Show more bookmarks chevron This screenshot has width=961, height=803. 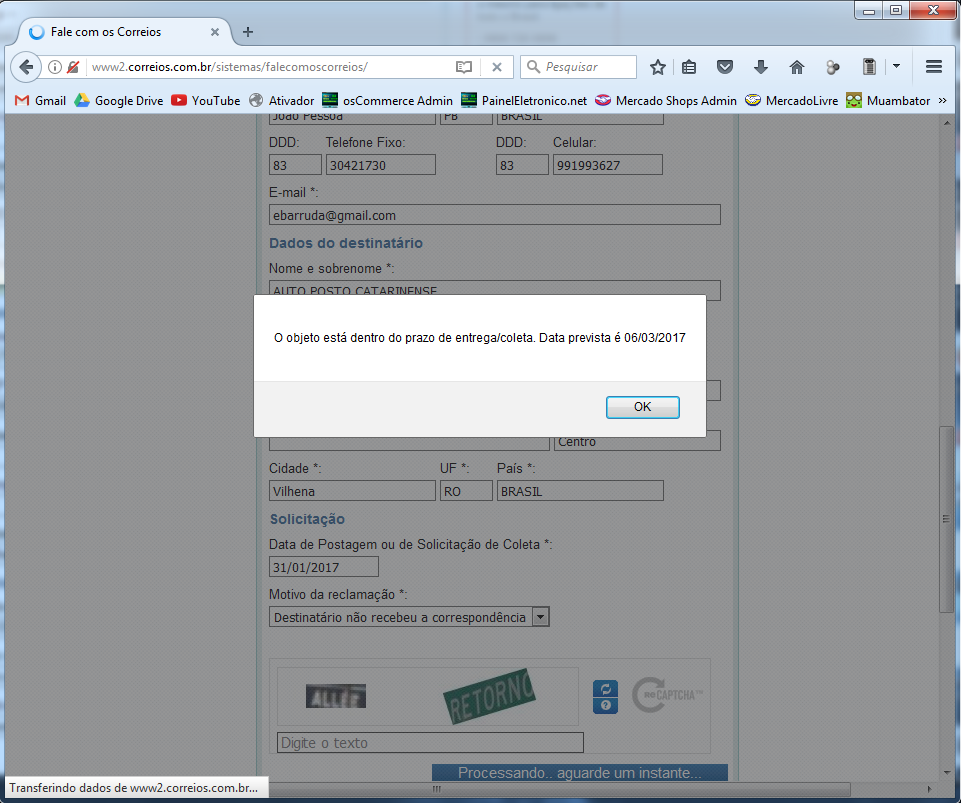pos(943,101)
